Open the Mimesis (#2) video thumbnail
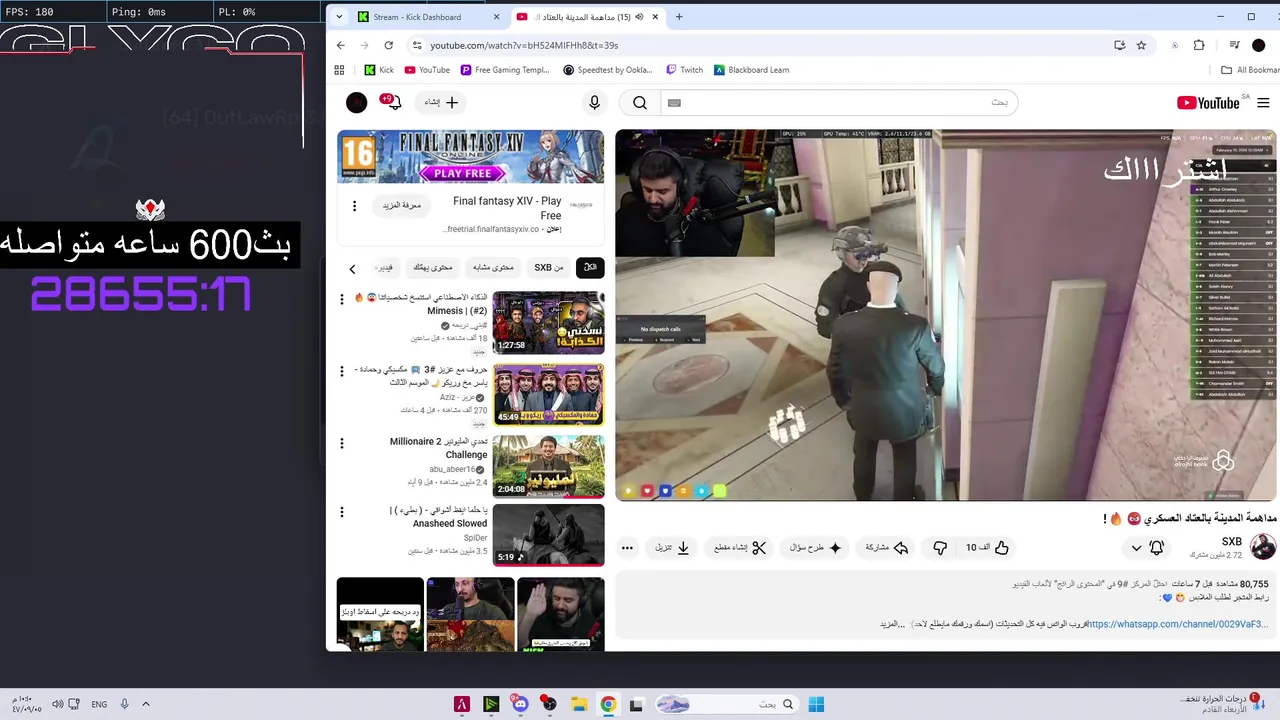The height and width of the screenshot is (720, 1280). tap(548, 322)
